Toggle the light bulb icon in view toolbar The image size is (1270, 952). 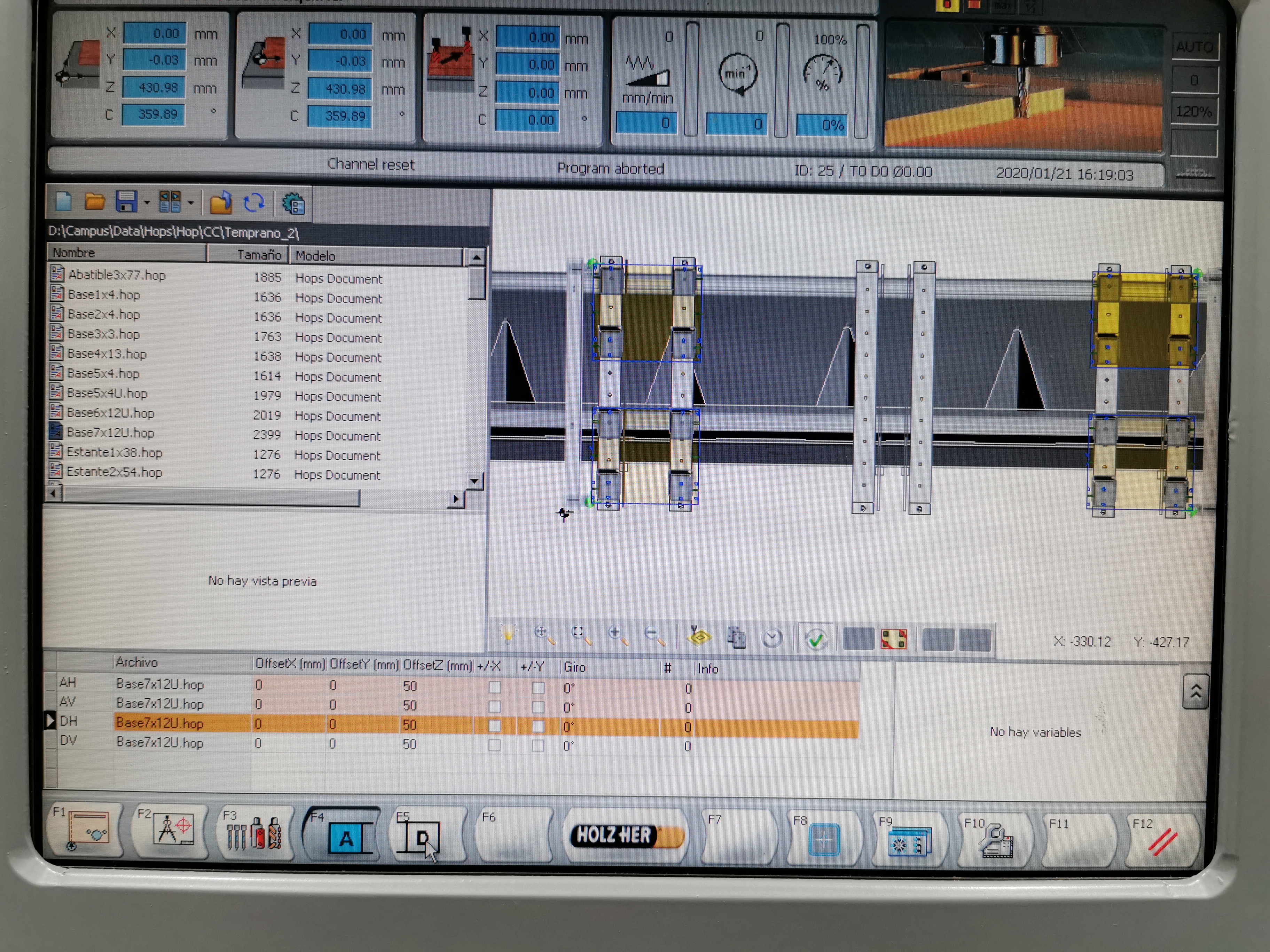[x=508, y=634]
